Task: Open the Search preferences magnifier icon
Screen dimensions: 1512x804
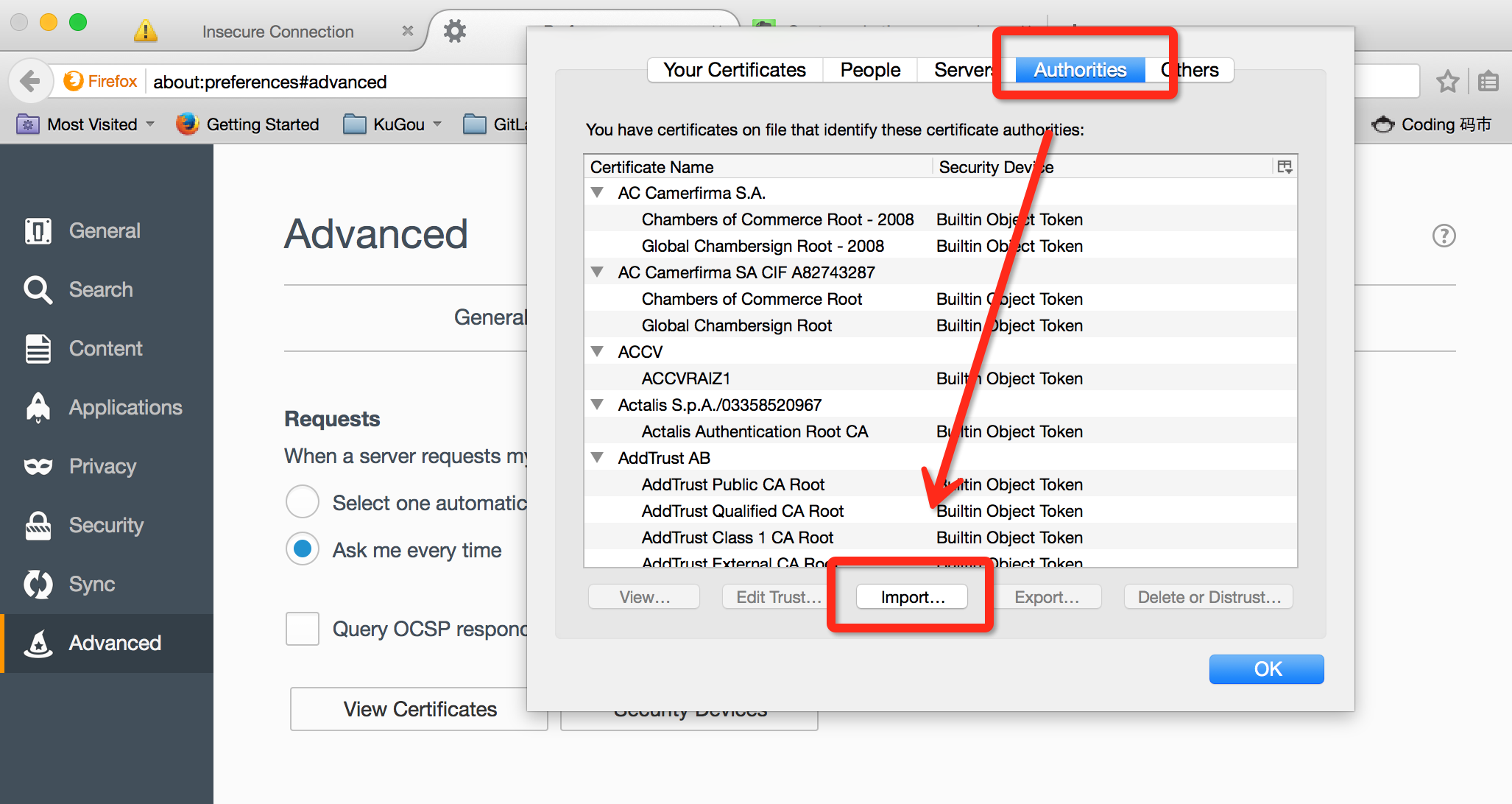Action: (38, 290)
